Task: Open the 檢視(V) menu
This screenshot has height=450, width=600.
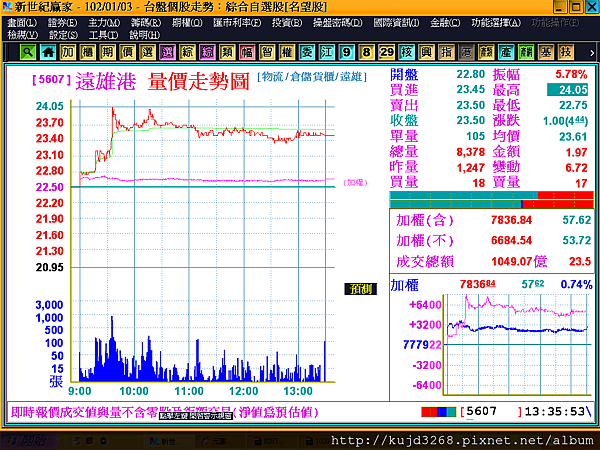Action: pos(23,35)
